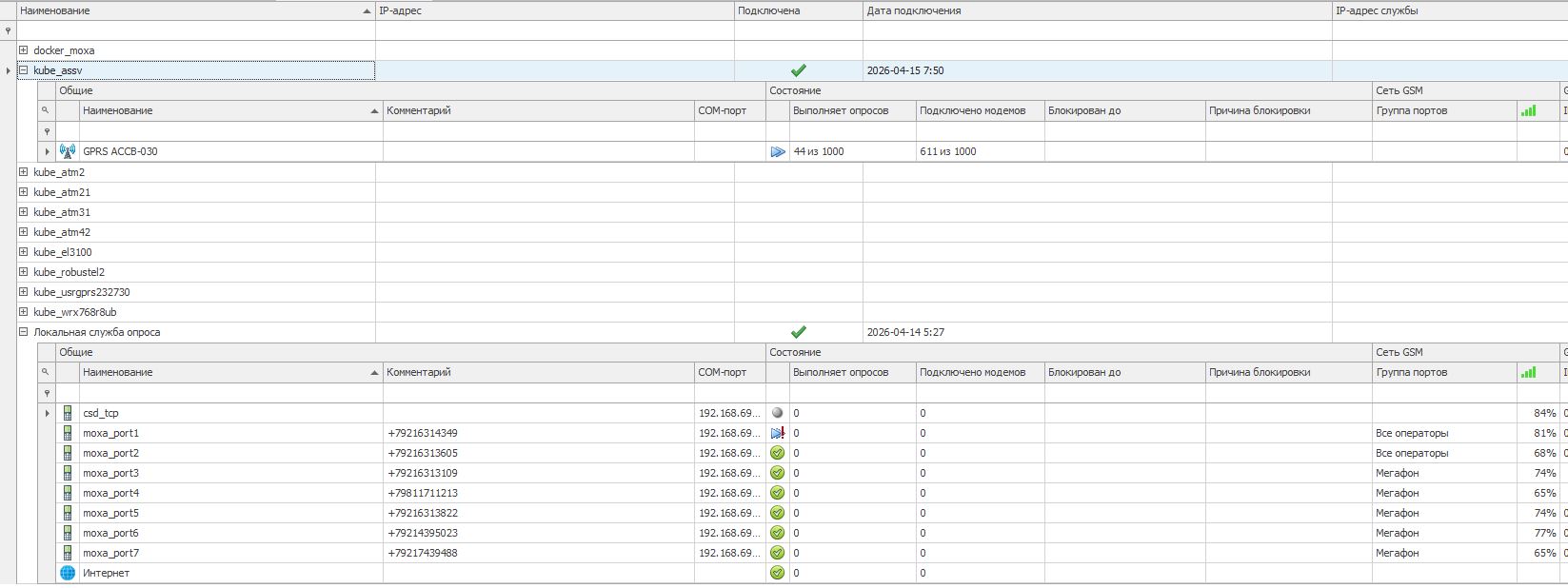Screen dimensions: 1568x588
Task: Select the kube_atm42 service row
Action: click(62, 232)
